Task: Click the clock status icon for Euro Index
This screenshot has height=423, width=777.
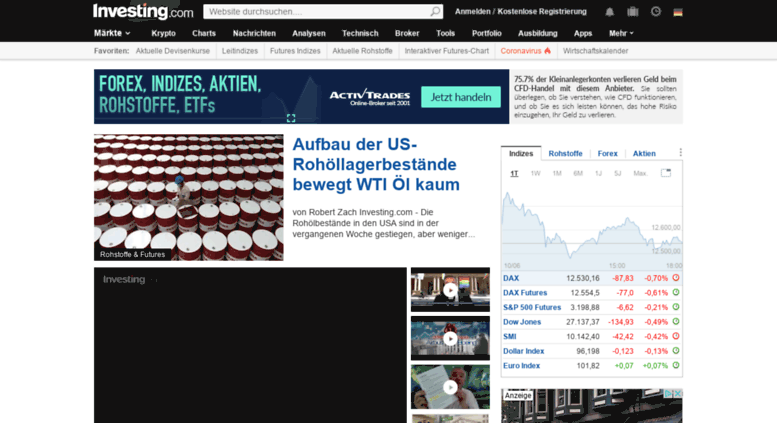Action: click(675, 365)
